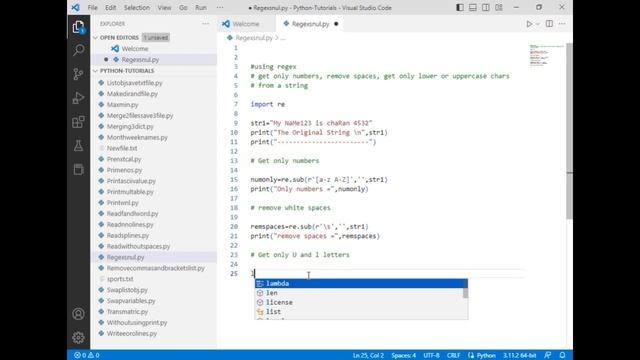The height and width of the screenshot is (360, 640).
Task: Open the Explorer view in activity bar
Action: [78, 27]
